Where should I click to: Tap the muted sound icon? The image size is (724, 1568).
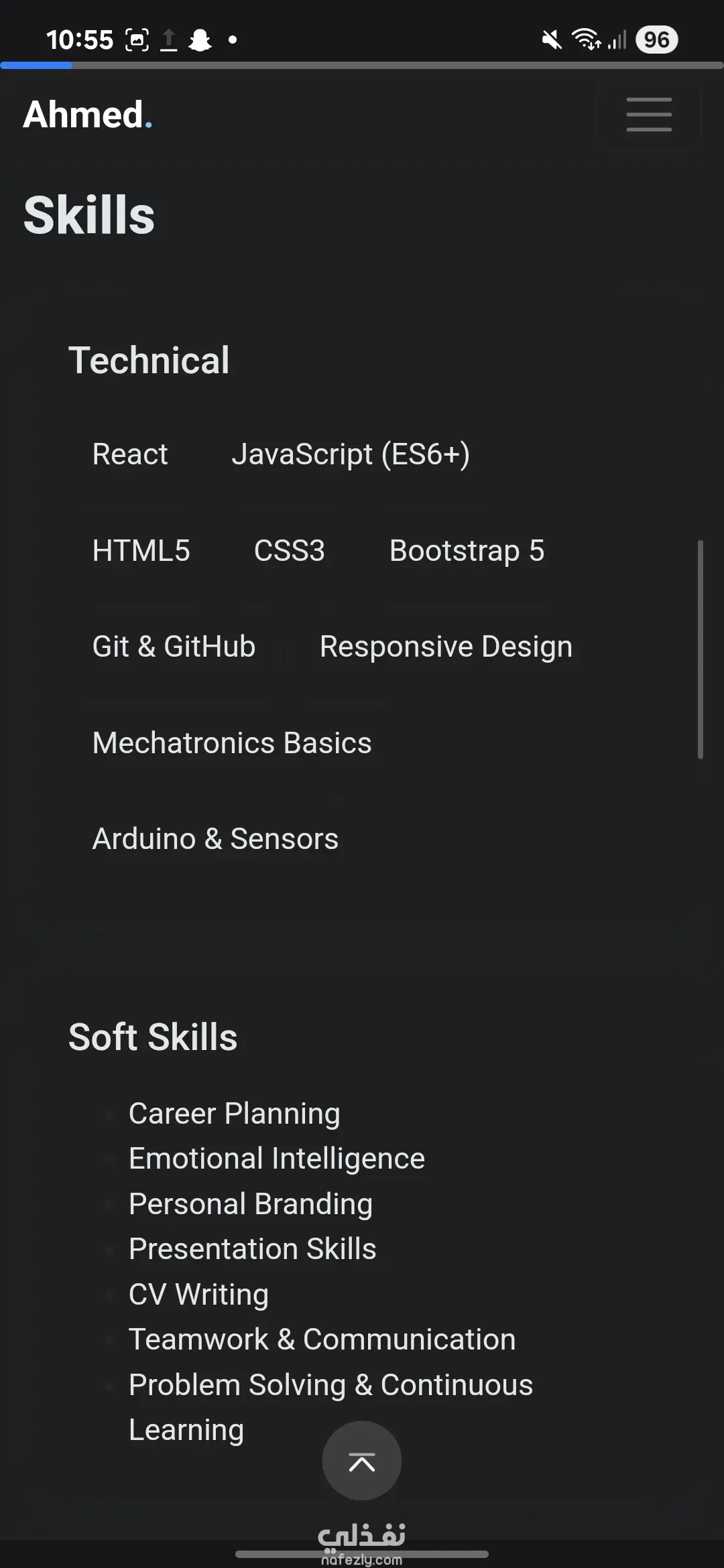click(x=551, y=40)
